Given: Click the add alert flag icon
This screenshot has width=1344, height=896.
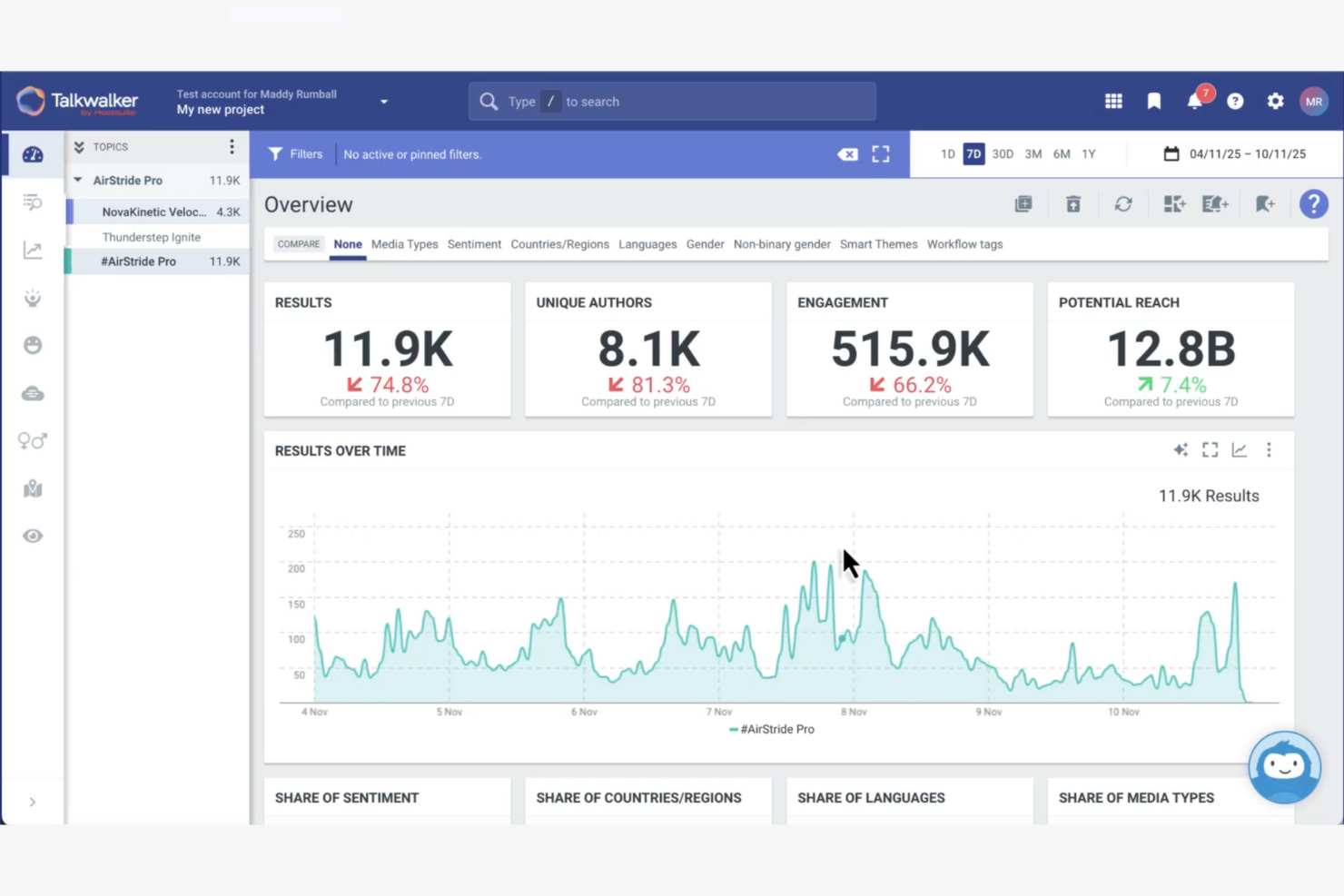Looking at the screenshot, I should click(x=1265, y=204).
